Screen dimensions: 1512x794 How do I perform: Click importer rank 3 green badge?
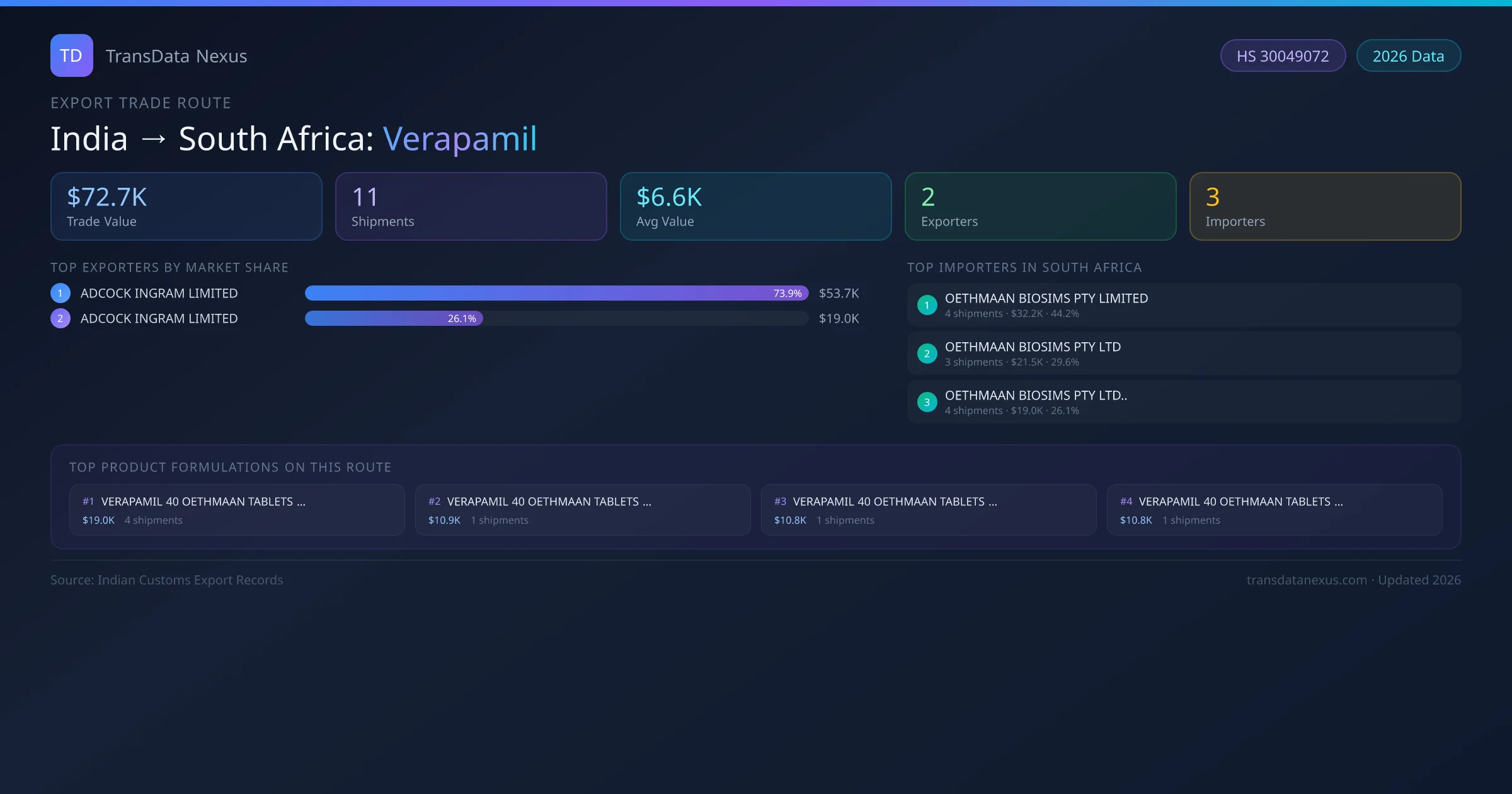927,402
